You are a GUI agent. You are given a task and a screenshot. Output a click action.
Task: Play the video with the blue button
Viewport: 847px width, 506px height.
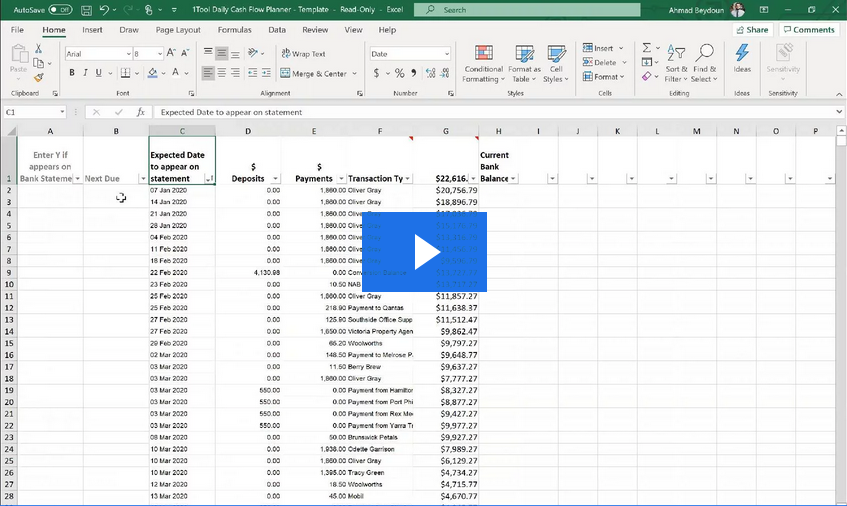pyautogui.click(x=424, y=252)
